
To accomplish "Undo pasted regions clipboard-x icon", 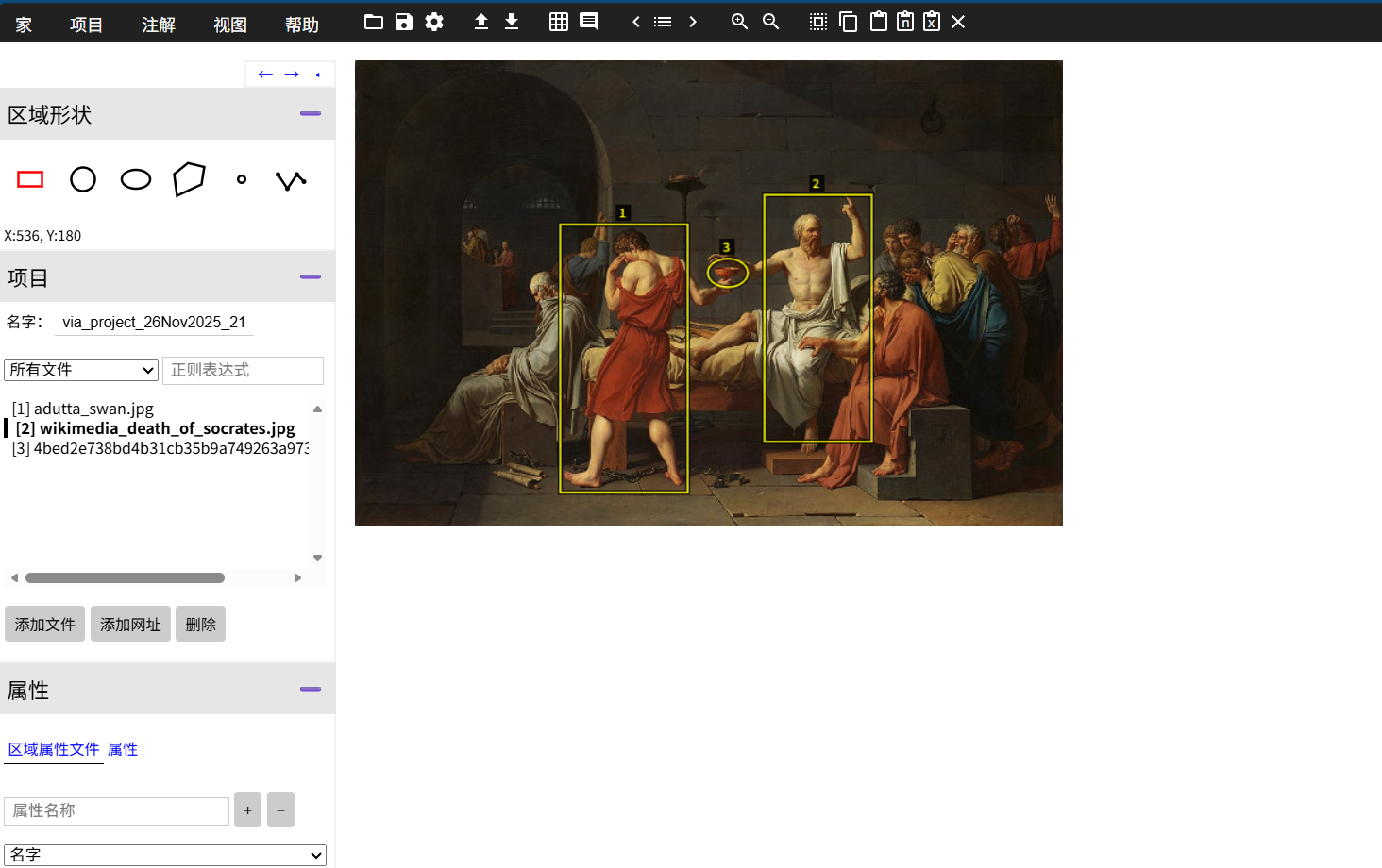I will [x=932, y=22].
